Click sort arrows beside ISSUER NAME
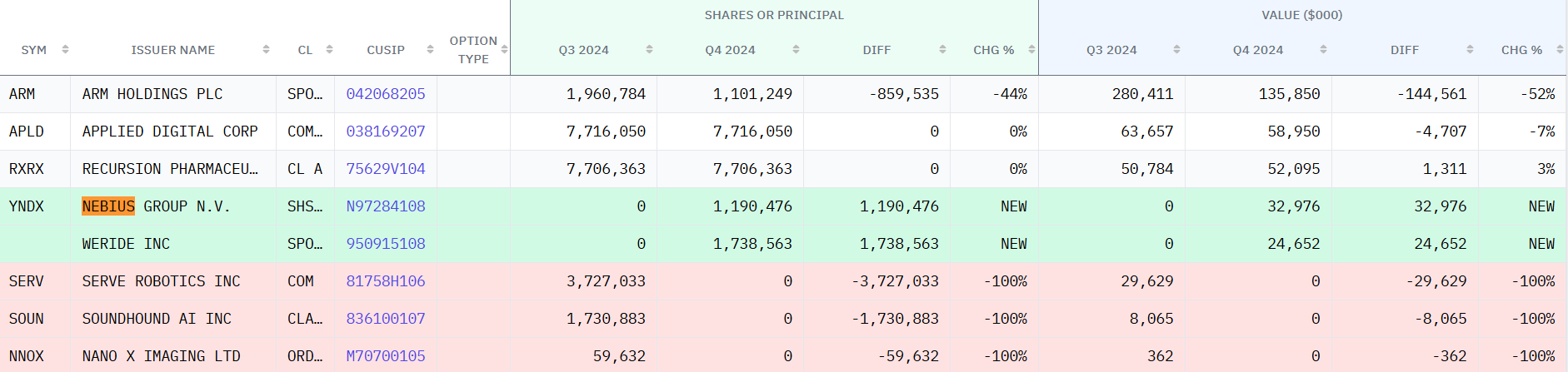Screen dimensions: 1568x372 [x=266, y=50]
